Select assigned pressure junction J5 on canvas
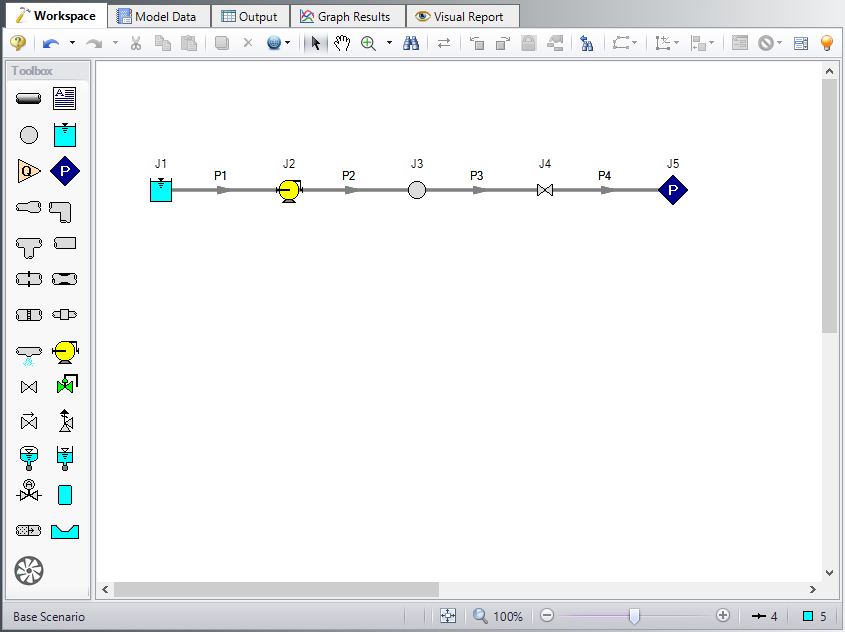This screenshot has height=632, width=845. (x=673, y=190)
